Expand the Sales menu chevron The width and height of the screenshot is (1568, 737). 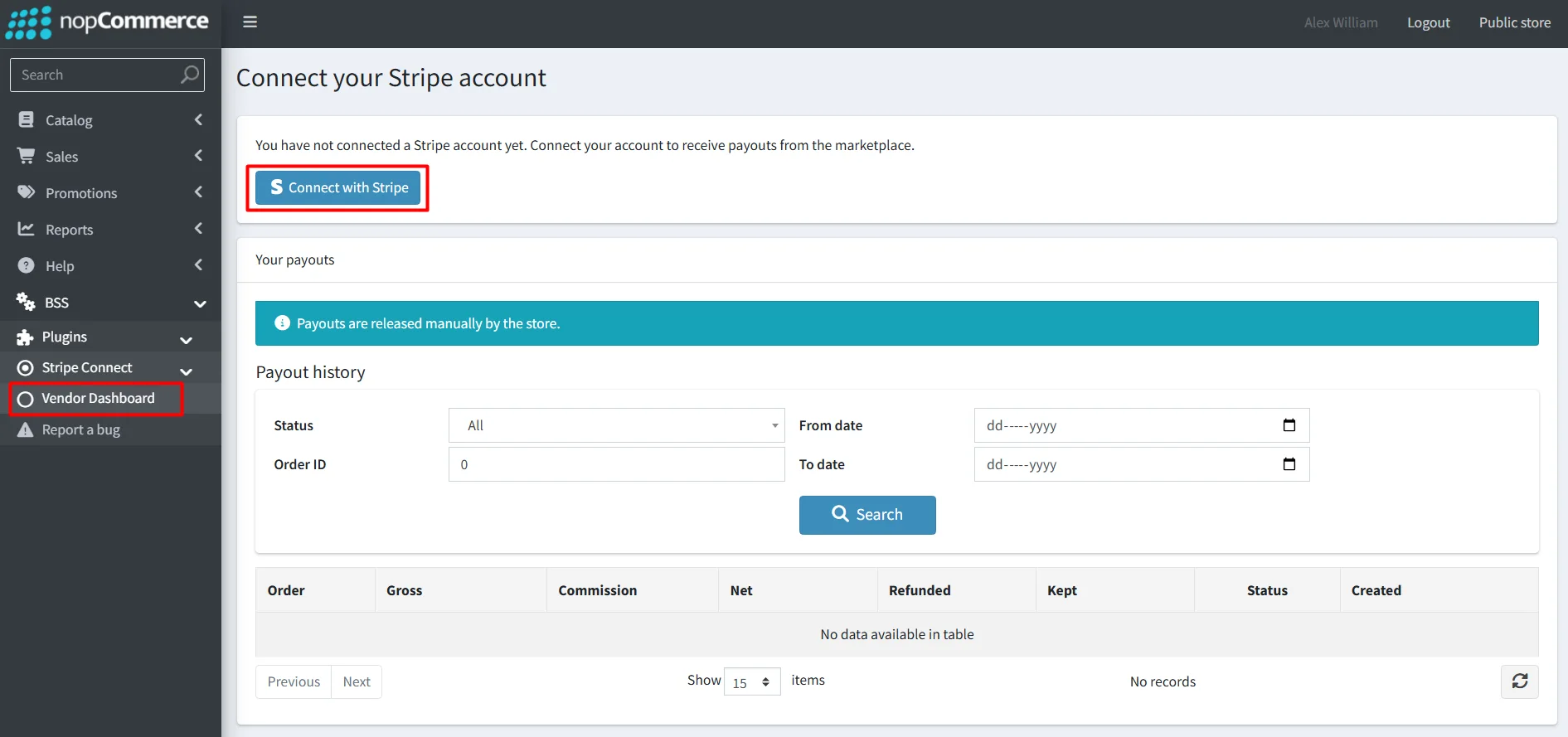pyautogui.click(x=199, y=156)
